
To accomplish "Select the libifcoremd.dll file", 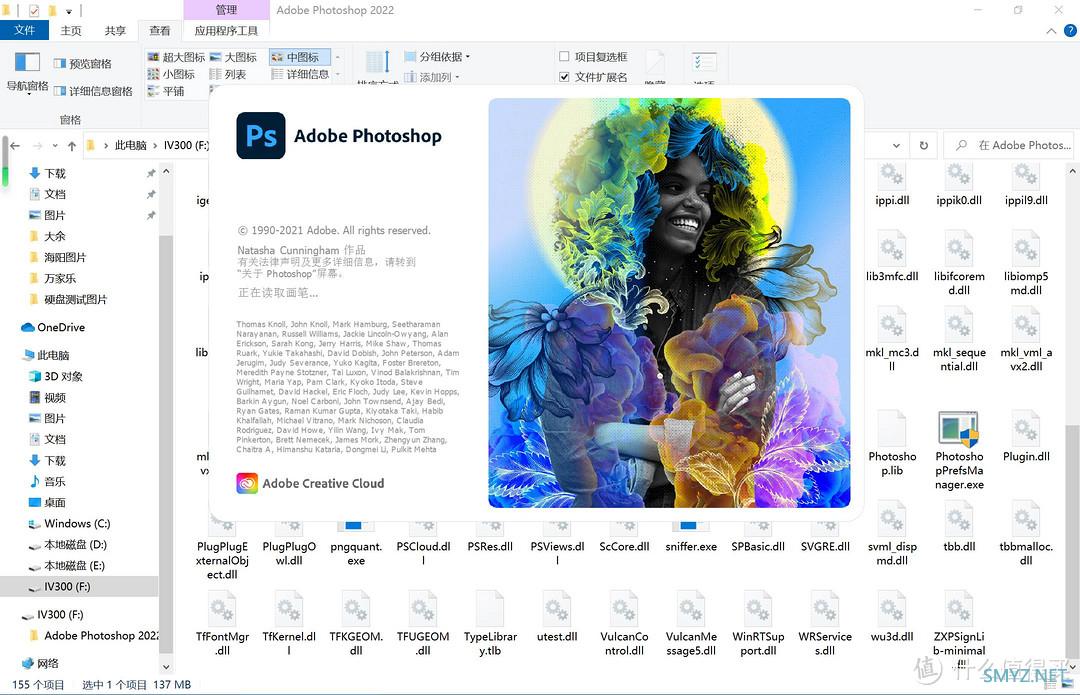I will (959, 264).
